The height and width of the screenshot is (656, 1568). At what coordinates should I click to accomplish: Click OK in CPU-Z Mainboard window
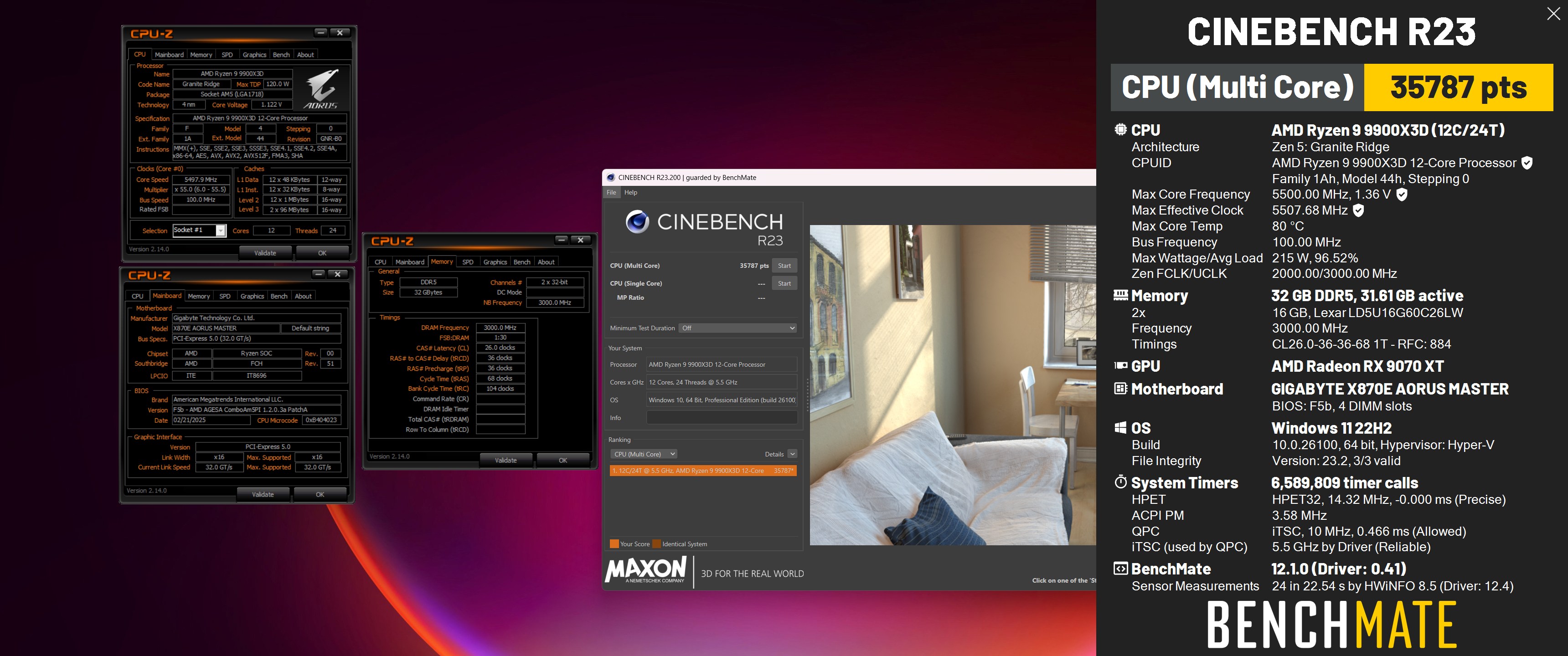[320, 495]
